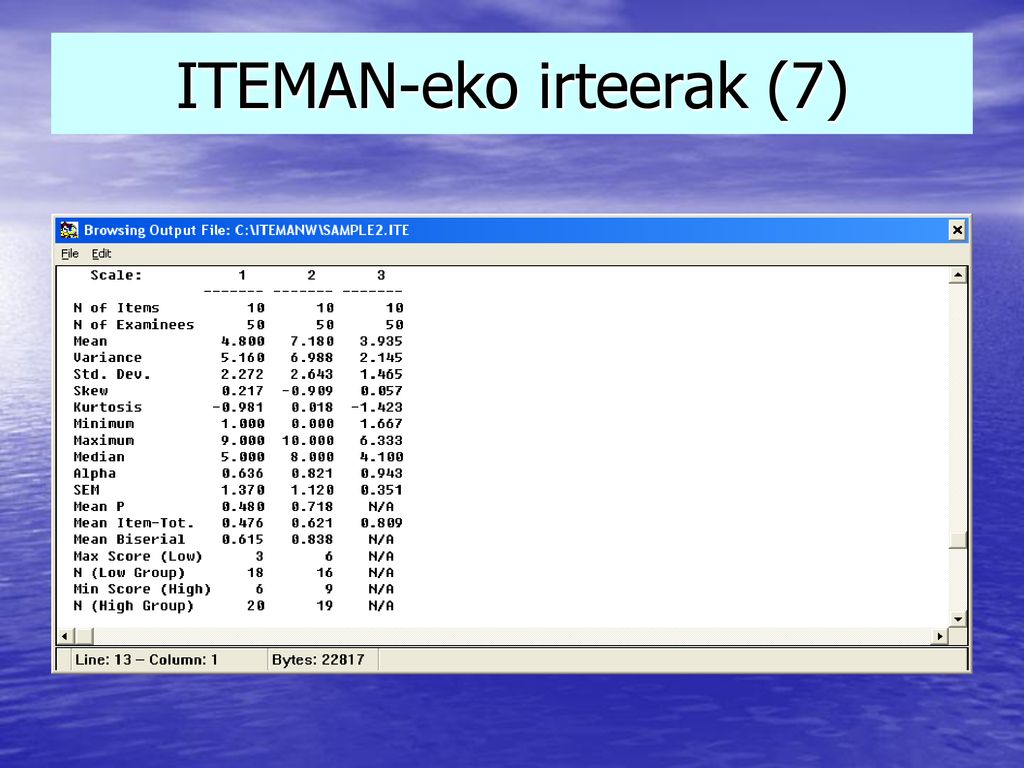Click the alpha value 0.943
The image size is (1024, 768).
click(x=381, y=473)
